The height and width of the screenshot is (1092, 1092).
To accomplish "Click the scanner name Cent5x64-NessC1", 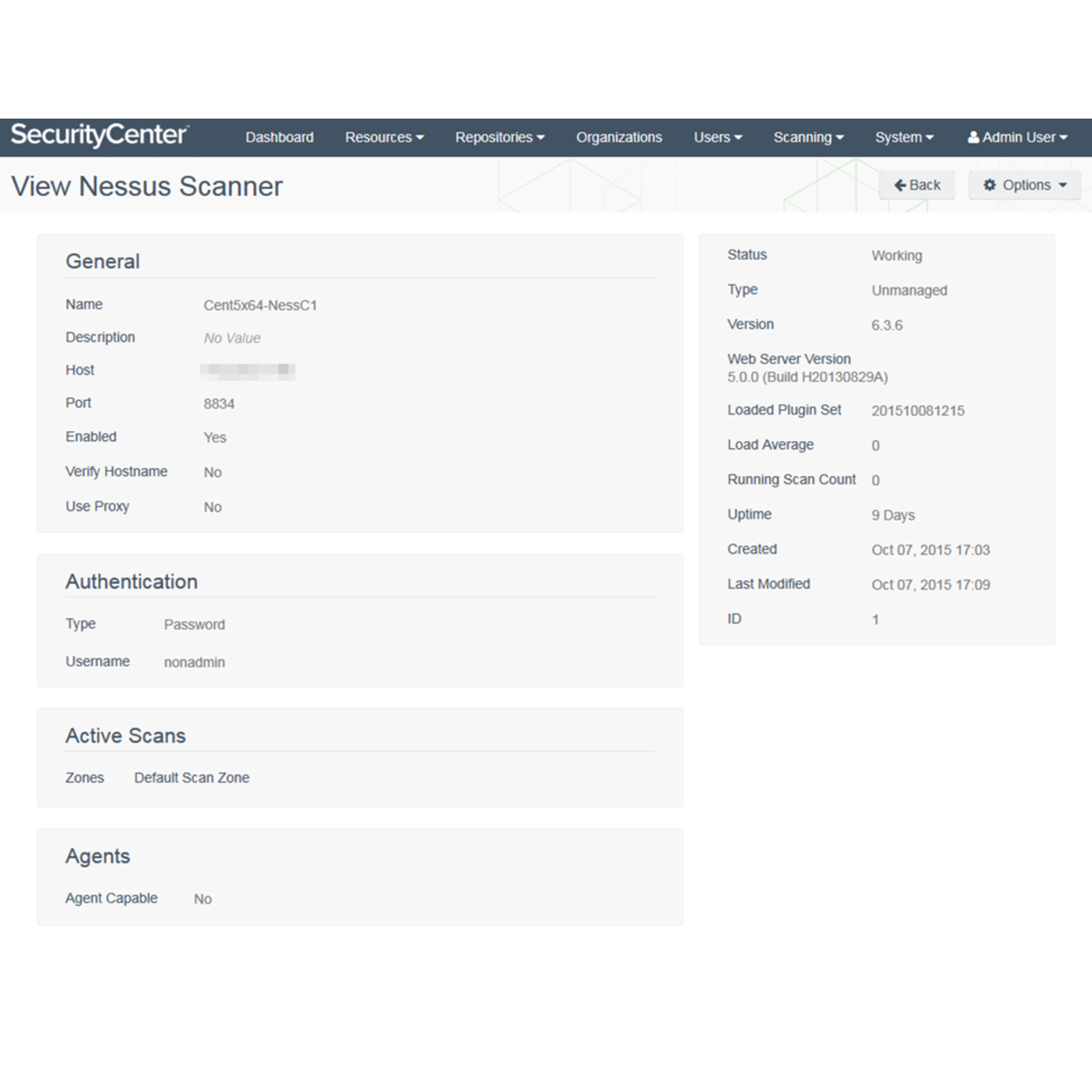I will coord(261,305).
